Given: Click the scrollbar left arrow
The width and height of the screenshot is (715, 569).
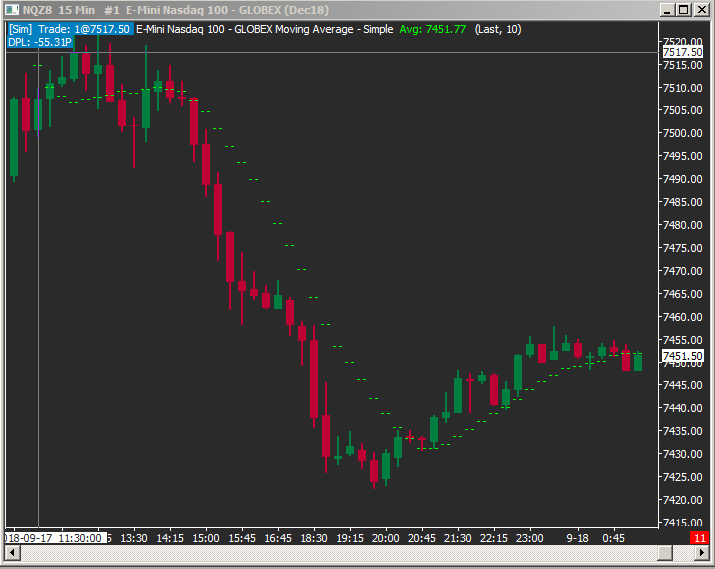Looking at the screenshot, I should (12, 553).
